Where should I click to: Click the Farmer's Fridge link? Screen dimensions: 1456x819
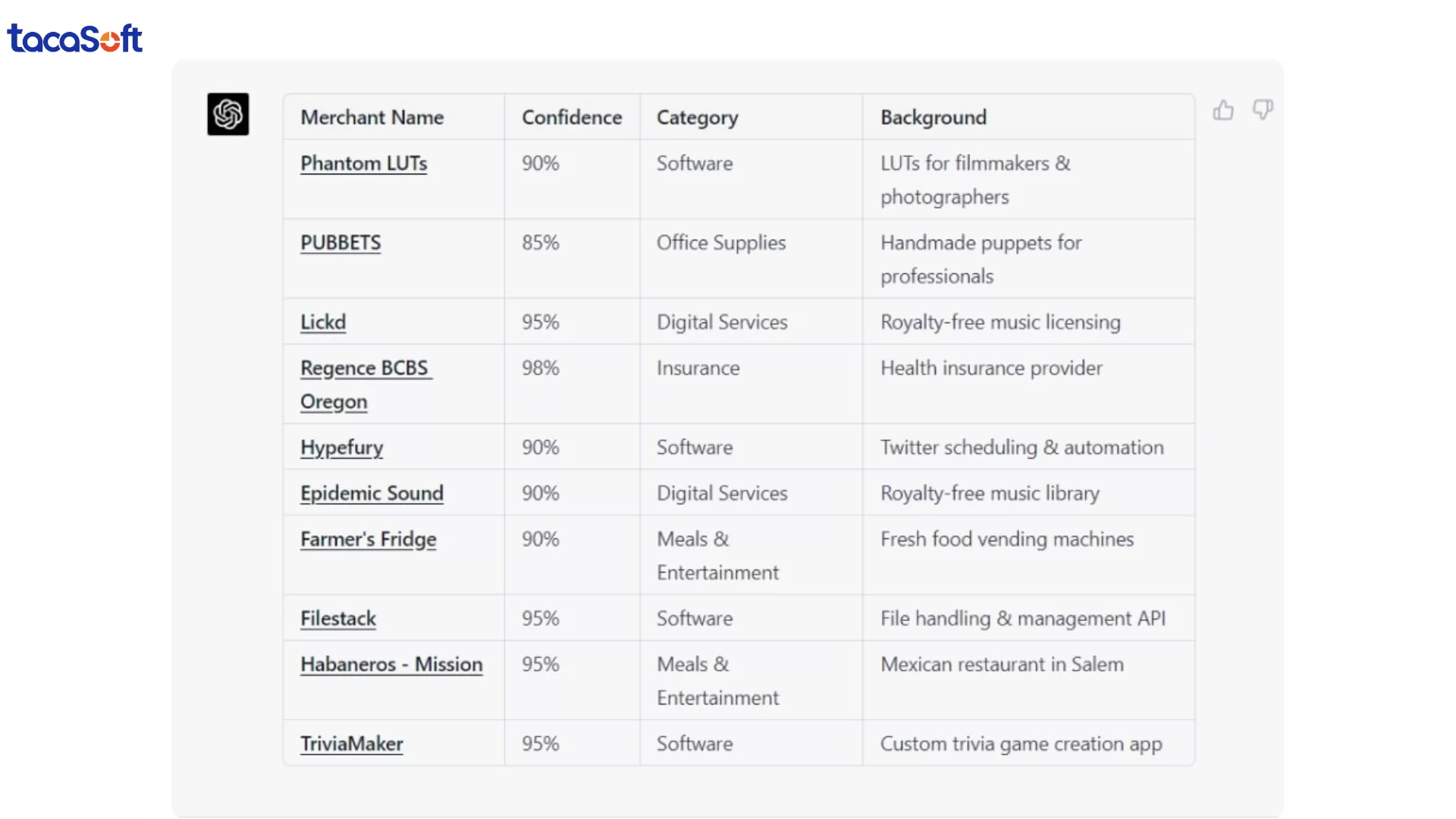pos(368,539)
